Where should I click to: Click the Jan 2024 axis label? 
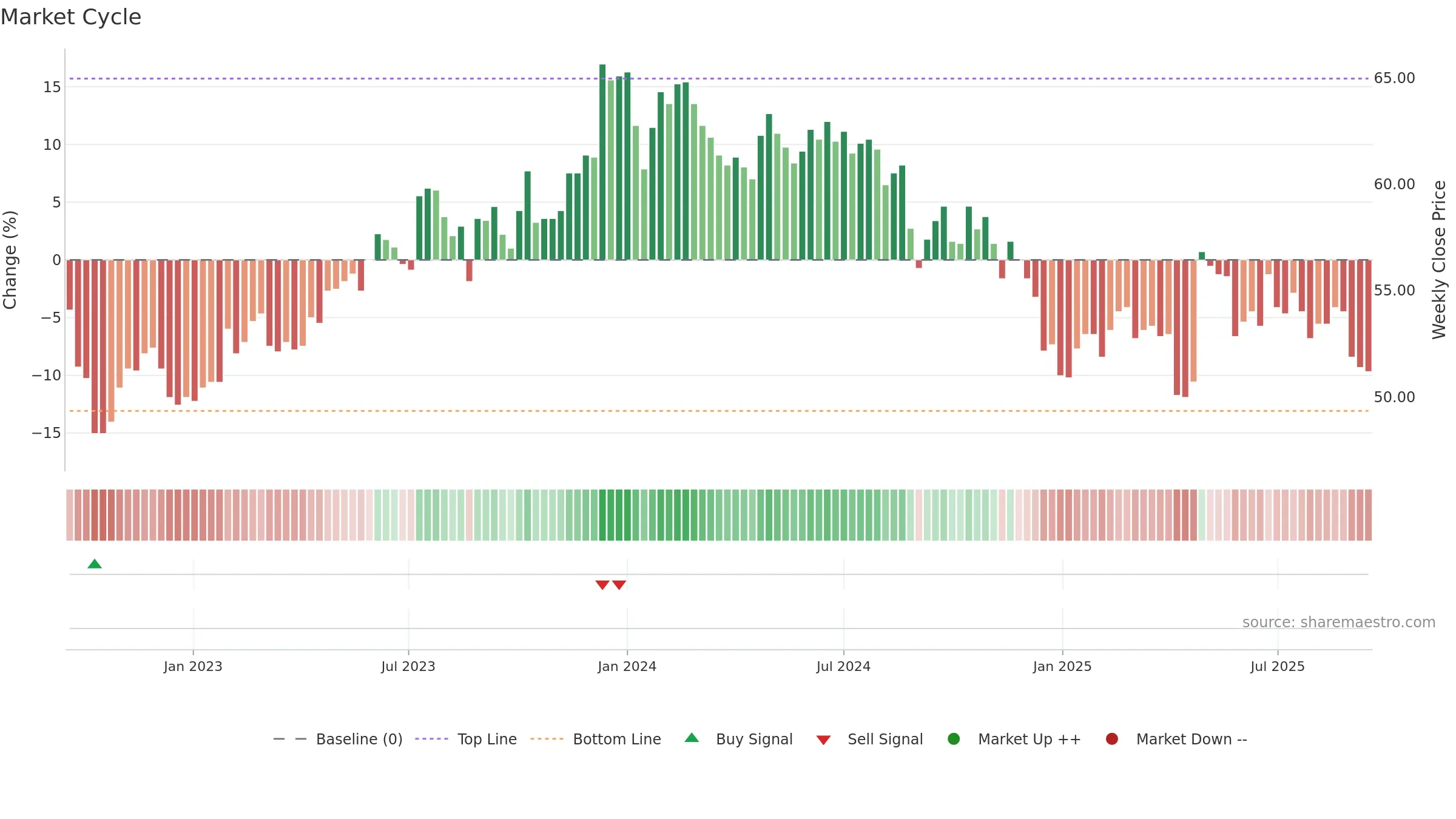coord(627,667)
